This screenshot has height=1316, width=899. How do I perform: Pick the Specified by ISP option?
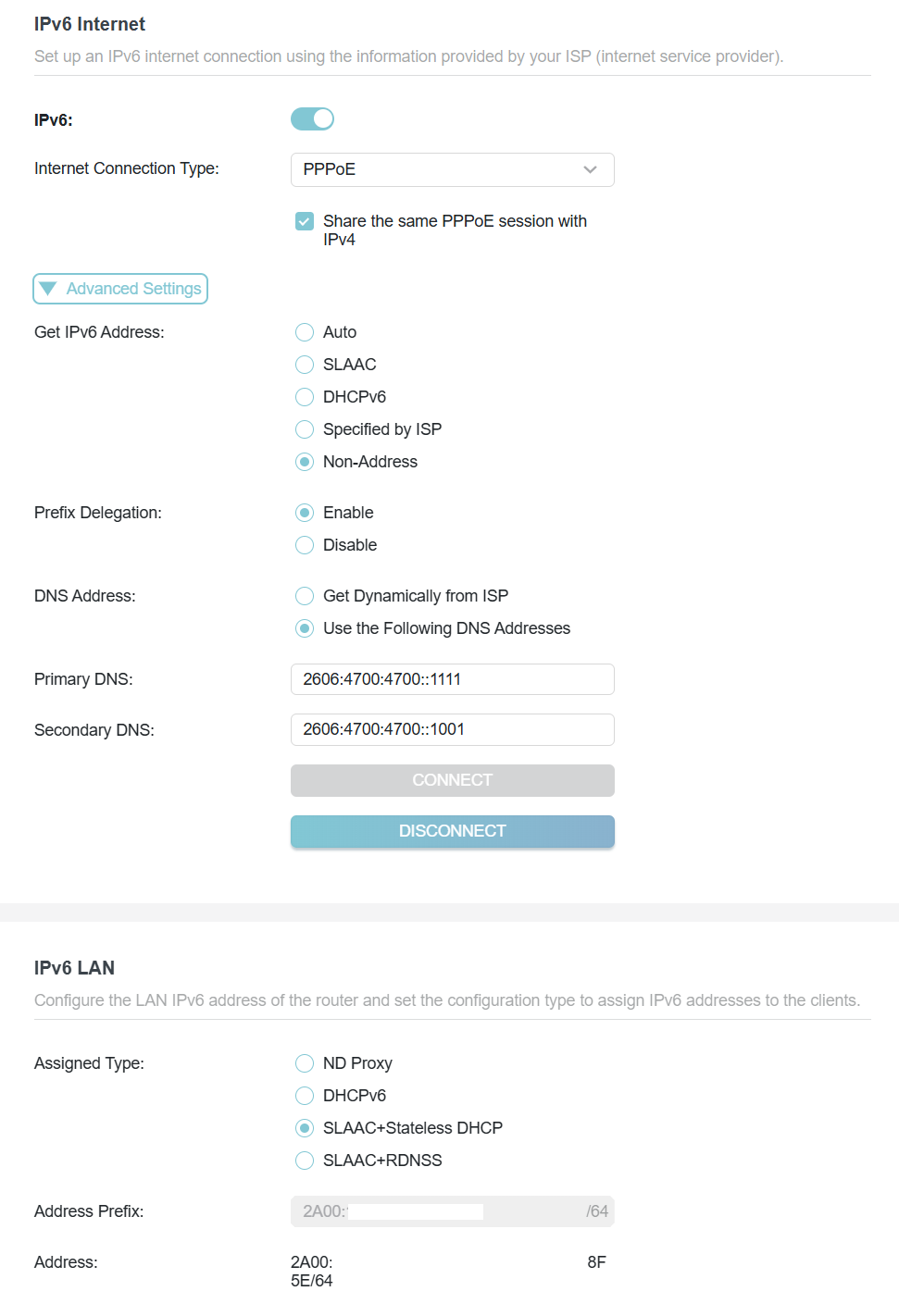305,429
